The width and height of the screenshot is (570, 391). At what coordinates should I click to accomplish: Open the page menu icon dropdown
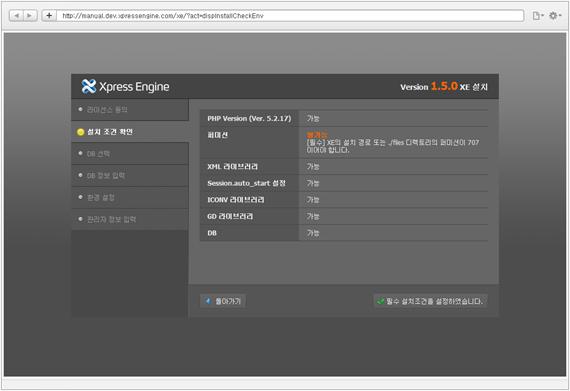pos(538,16)
